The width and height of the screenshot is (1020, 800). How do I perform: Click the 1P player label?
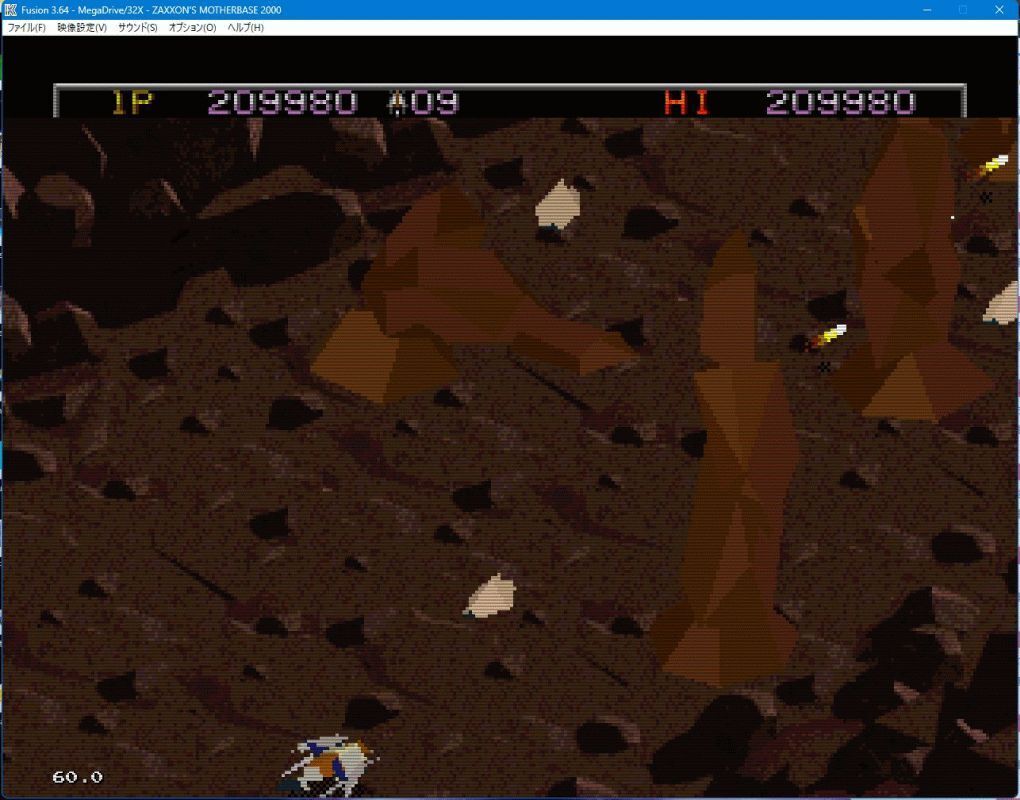pos(132,102)
